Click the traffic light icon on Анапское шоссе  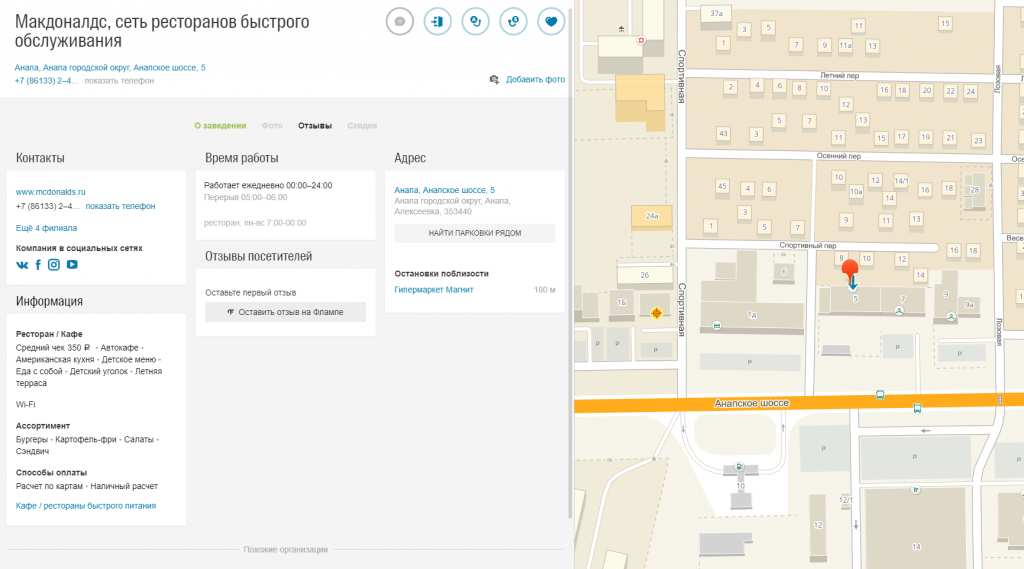pos(1000,399)
